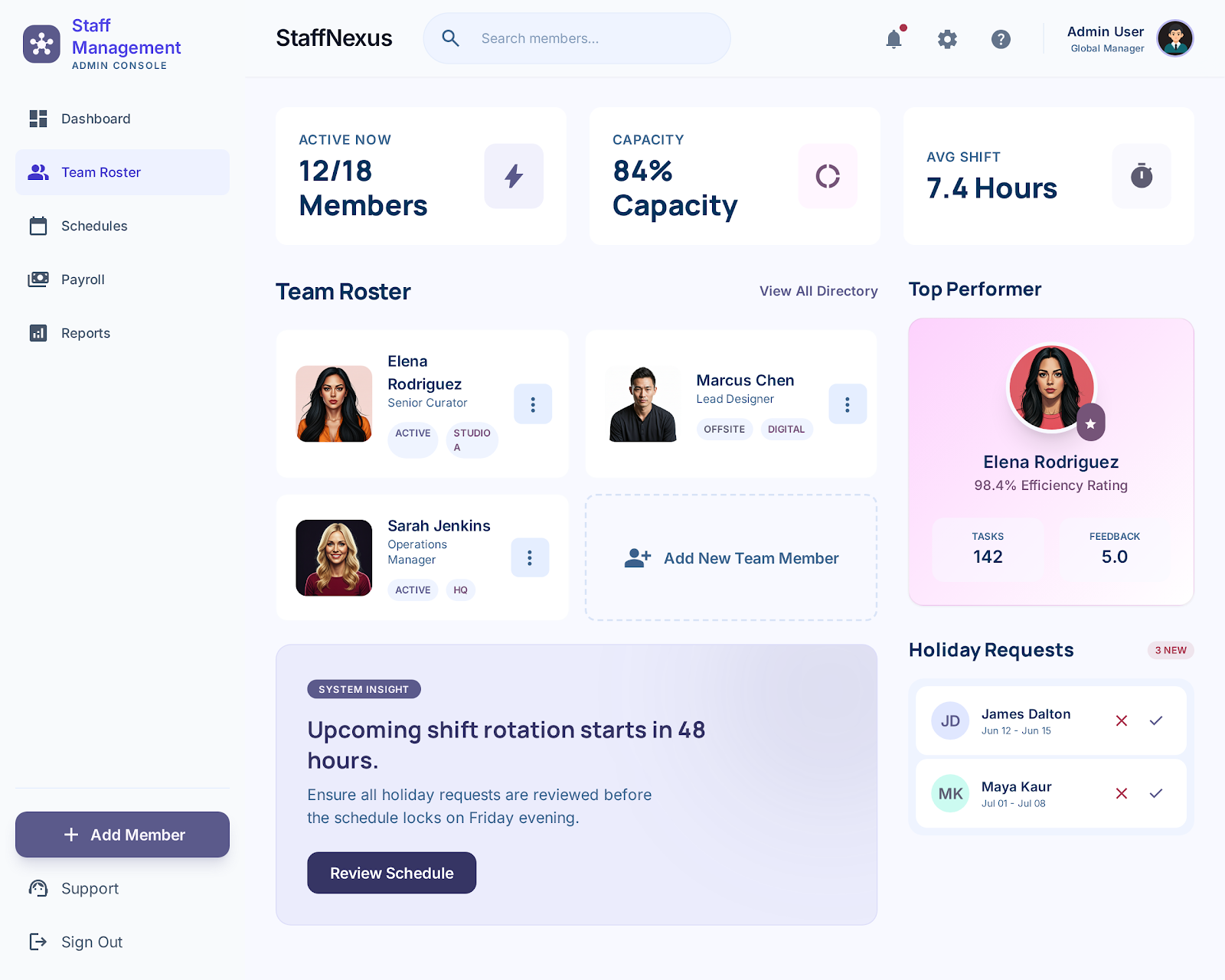The image size is (1225, 980).
Task: Follow the View All Directory link
Action: click(818, 291)
